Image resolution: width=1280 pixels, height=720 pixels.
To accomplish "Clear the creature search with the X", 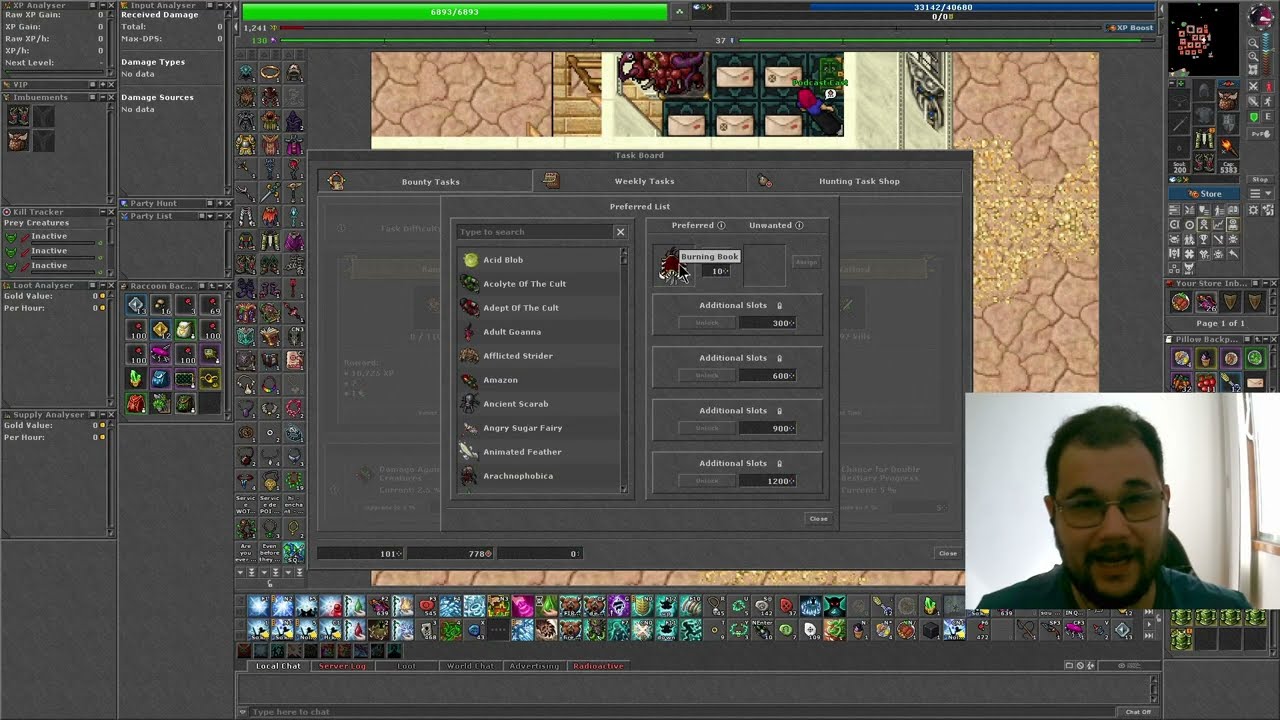I will [x=620, y=232].
